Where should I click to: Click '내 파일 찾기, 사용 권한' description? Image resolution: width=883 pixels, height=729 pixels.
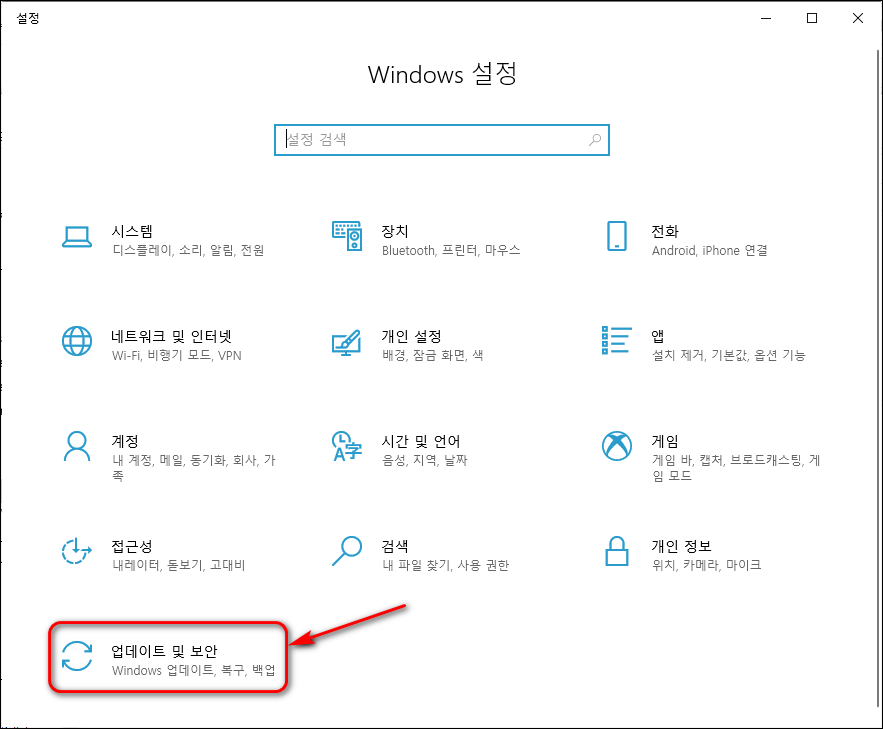click(445, 565)
